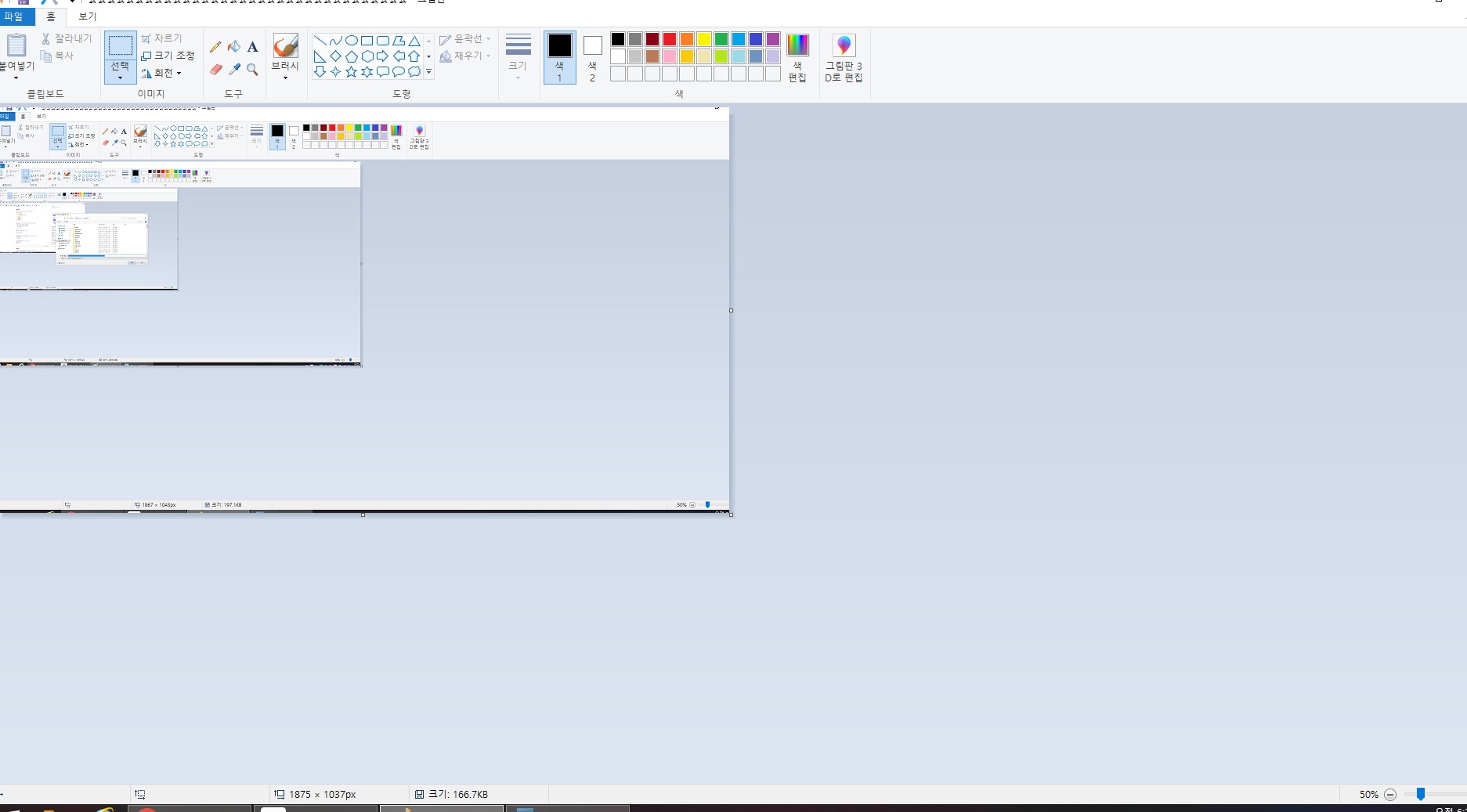Click the Paste (붙여넣기) clipboard icon
This screenshot has height=812, width=1467.
pyautogui.click(x=16, y=45)
